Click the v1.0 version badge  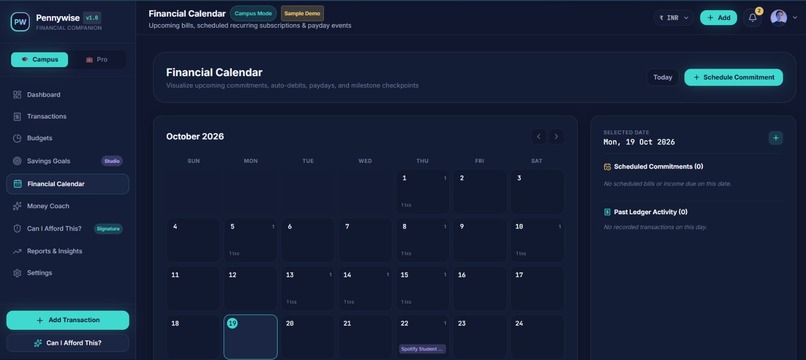91,18
